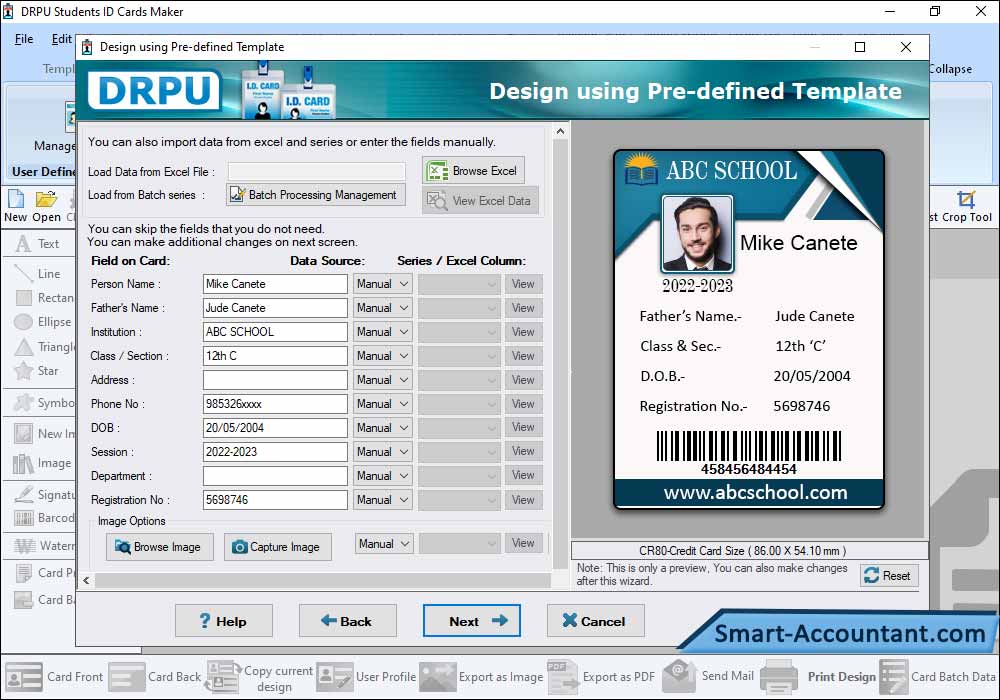Click the Next button
Screen dimensions: 1000x700
[472, 621]
